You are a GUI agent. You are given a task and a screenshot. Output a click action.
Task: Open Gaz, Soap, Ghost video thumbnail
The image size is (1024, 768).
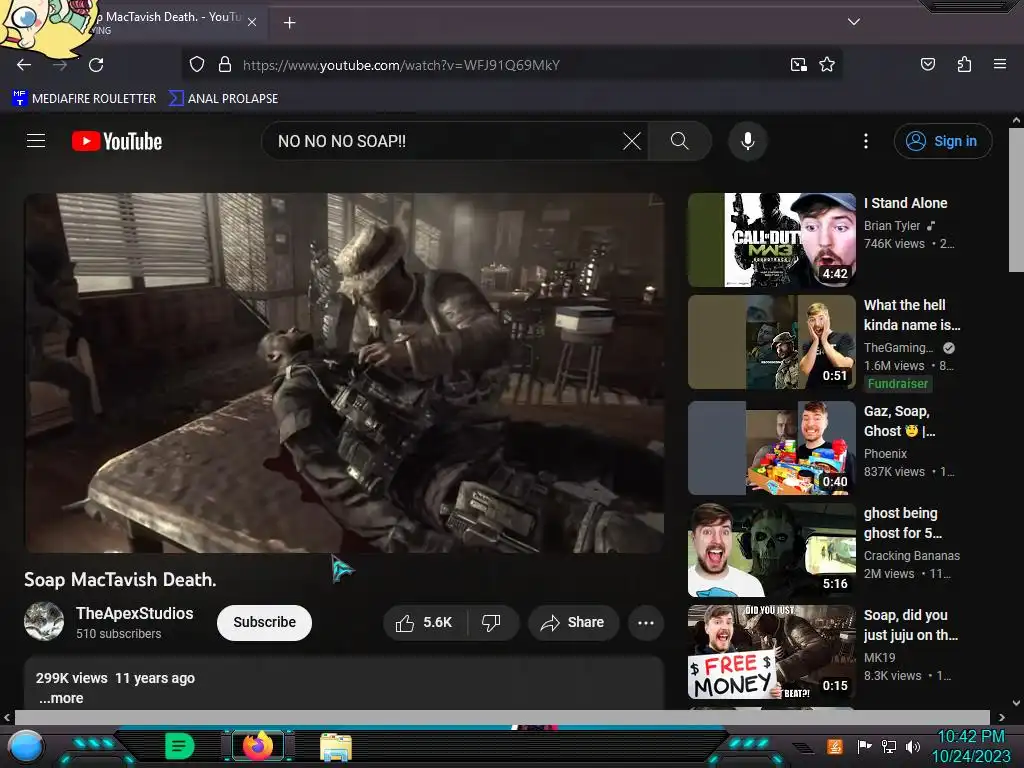click(x=771, y=448)
